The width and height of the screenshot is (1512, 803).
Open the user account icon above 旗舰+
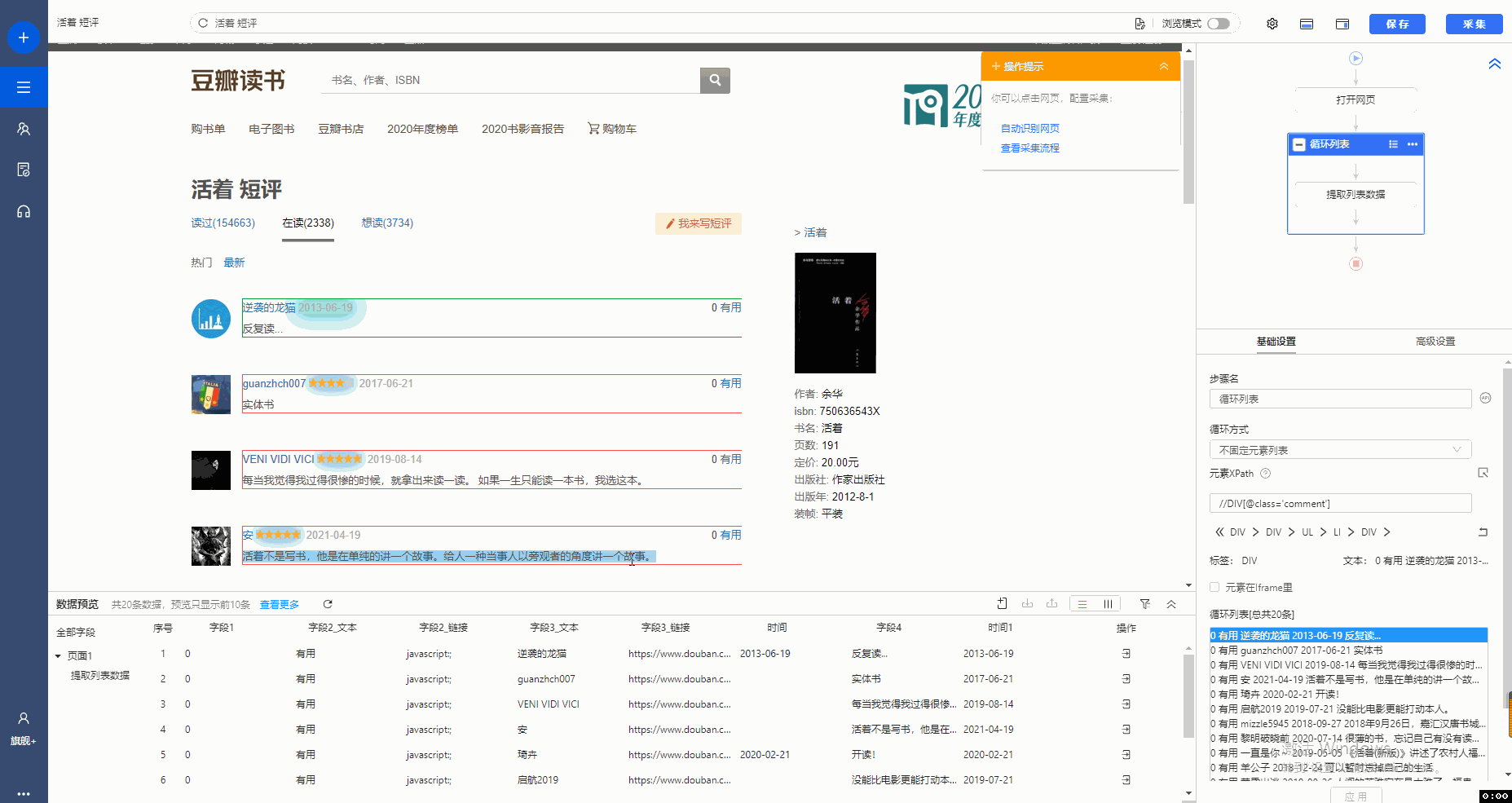click(x=24, y=718)
